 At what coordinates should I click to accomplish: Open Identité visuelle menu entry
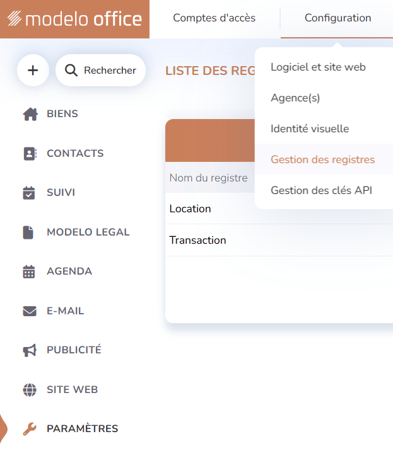(x=310, y=129)
